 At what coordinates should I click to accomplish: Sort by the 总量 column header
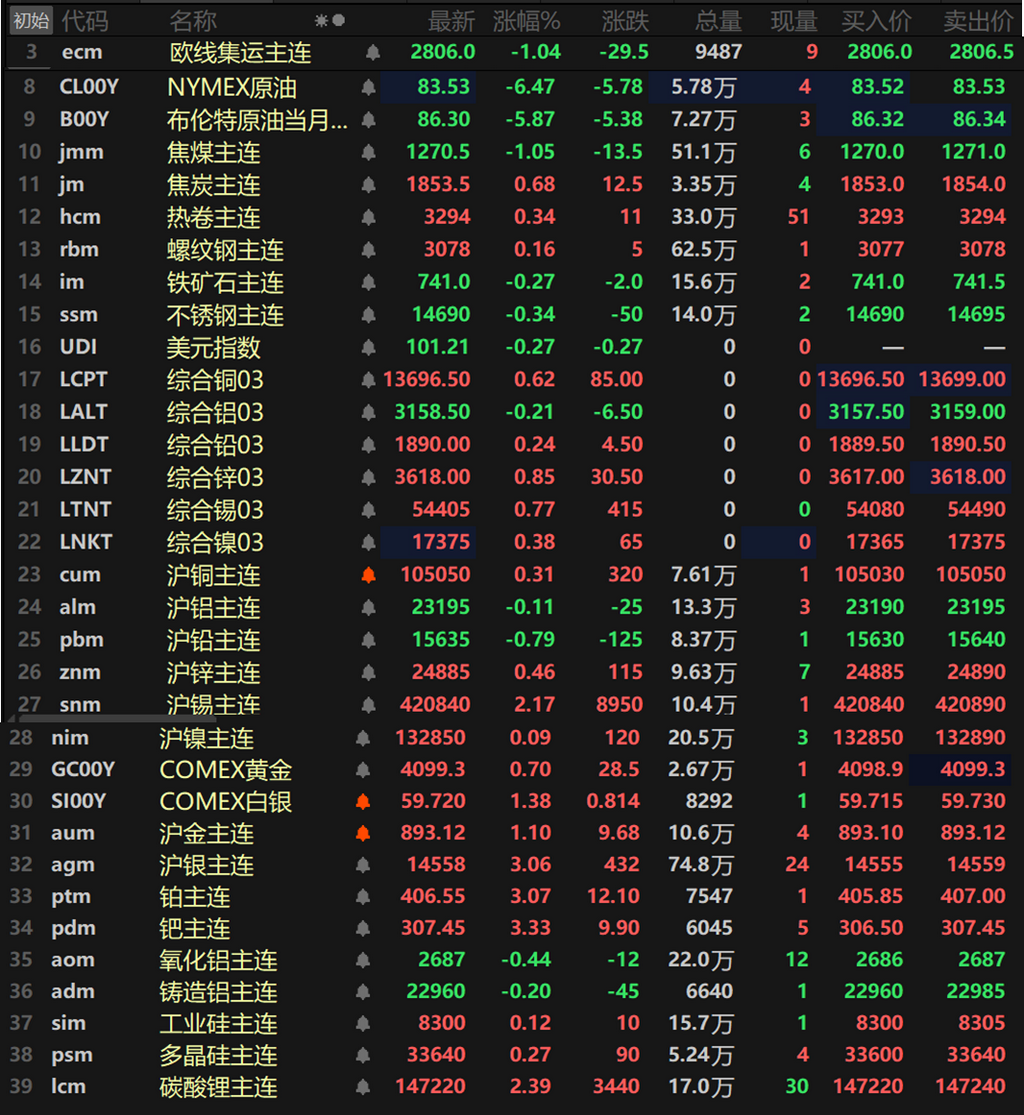point(718,21)
